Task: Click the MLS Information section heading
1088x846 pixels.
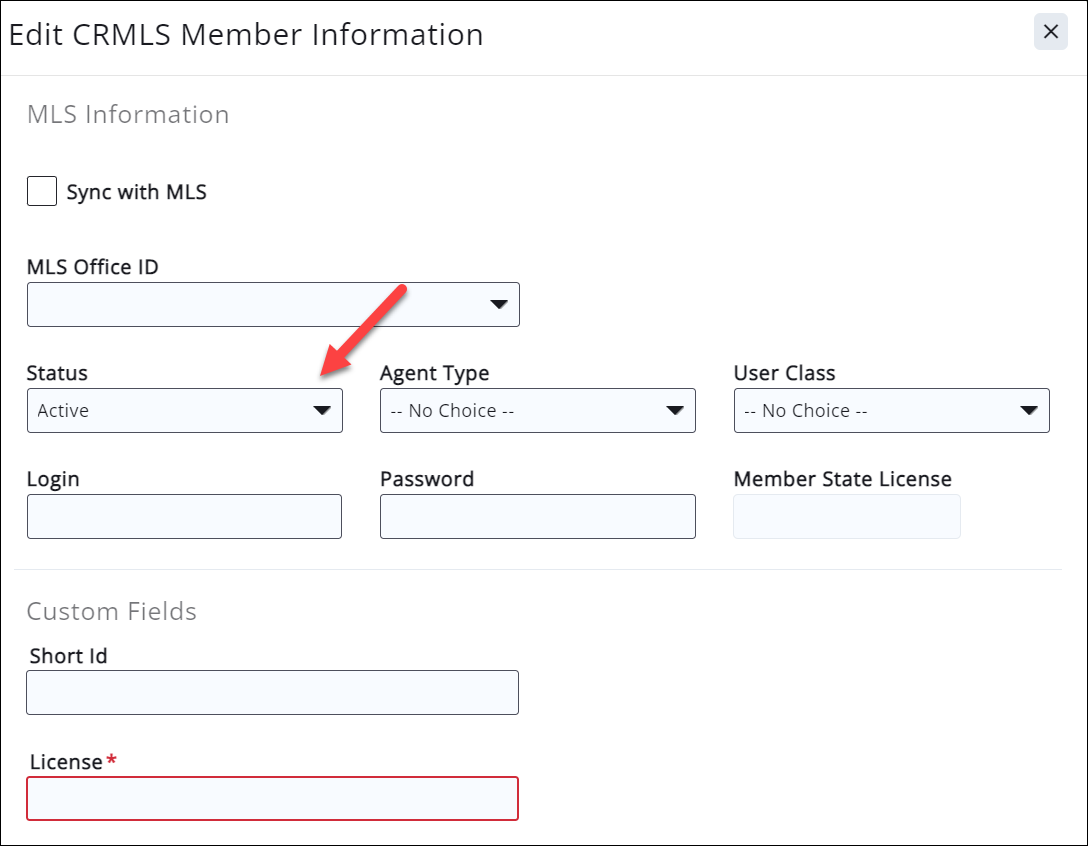Action: [128, 114]
